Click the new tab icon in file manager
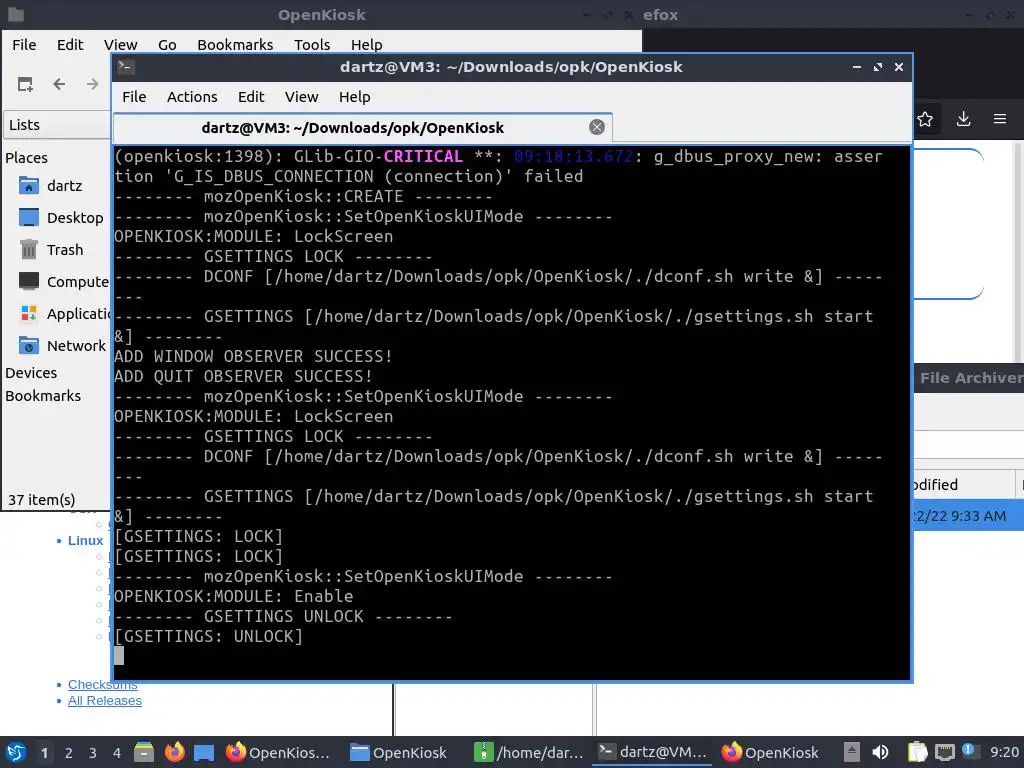 [x=25, y=84]
